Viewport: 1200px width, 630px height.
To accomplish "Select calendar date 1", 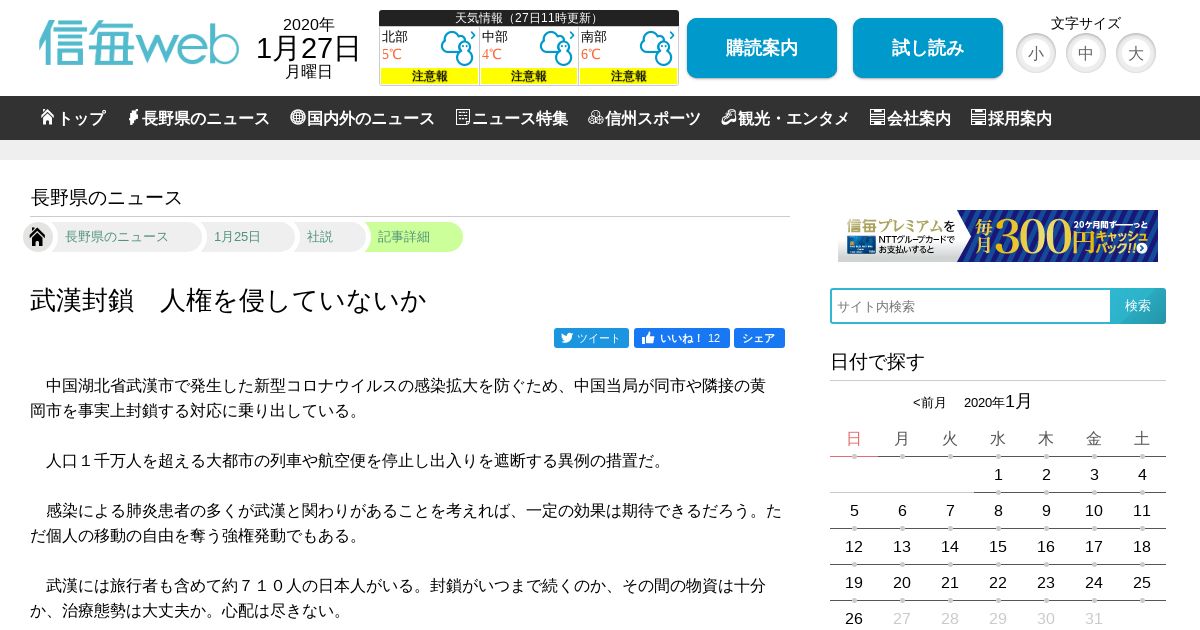I will (998, 475).
